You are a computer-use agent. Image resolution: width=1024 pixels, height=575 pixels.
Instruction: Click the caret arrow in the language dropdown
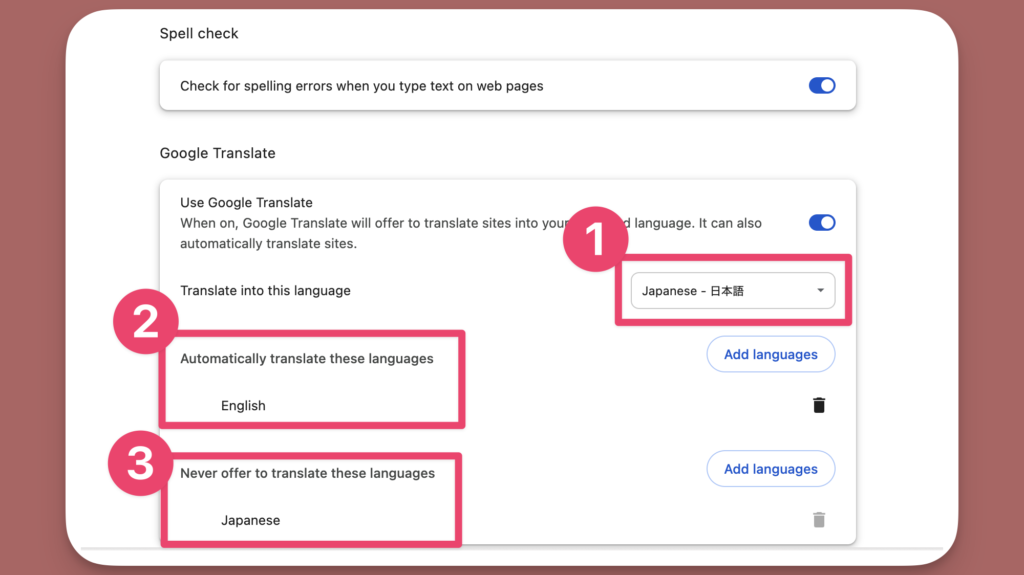(820, 291)
